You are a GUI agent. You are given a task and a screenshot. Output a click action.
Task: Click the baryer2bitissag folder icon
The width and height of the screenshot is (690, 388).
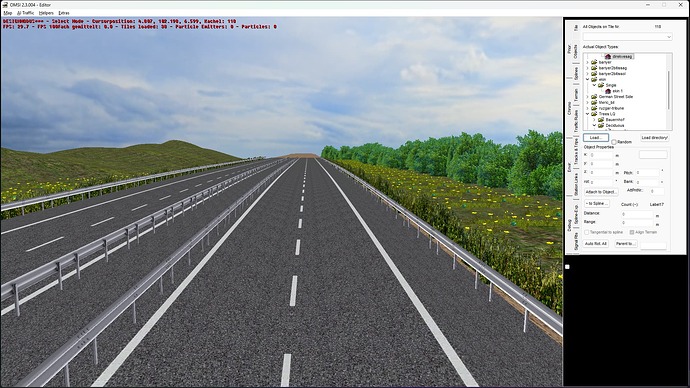(x=594, y=68)
